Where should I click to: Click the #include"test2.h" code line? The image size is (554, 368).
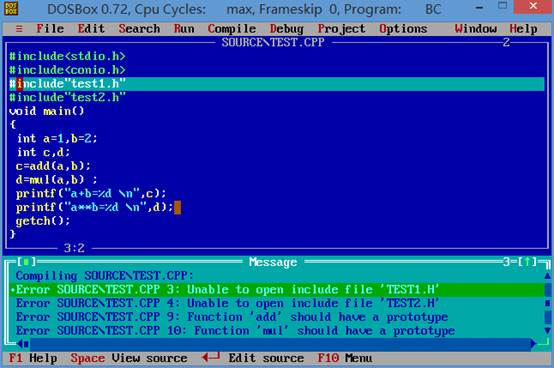point(67,97)
